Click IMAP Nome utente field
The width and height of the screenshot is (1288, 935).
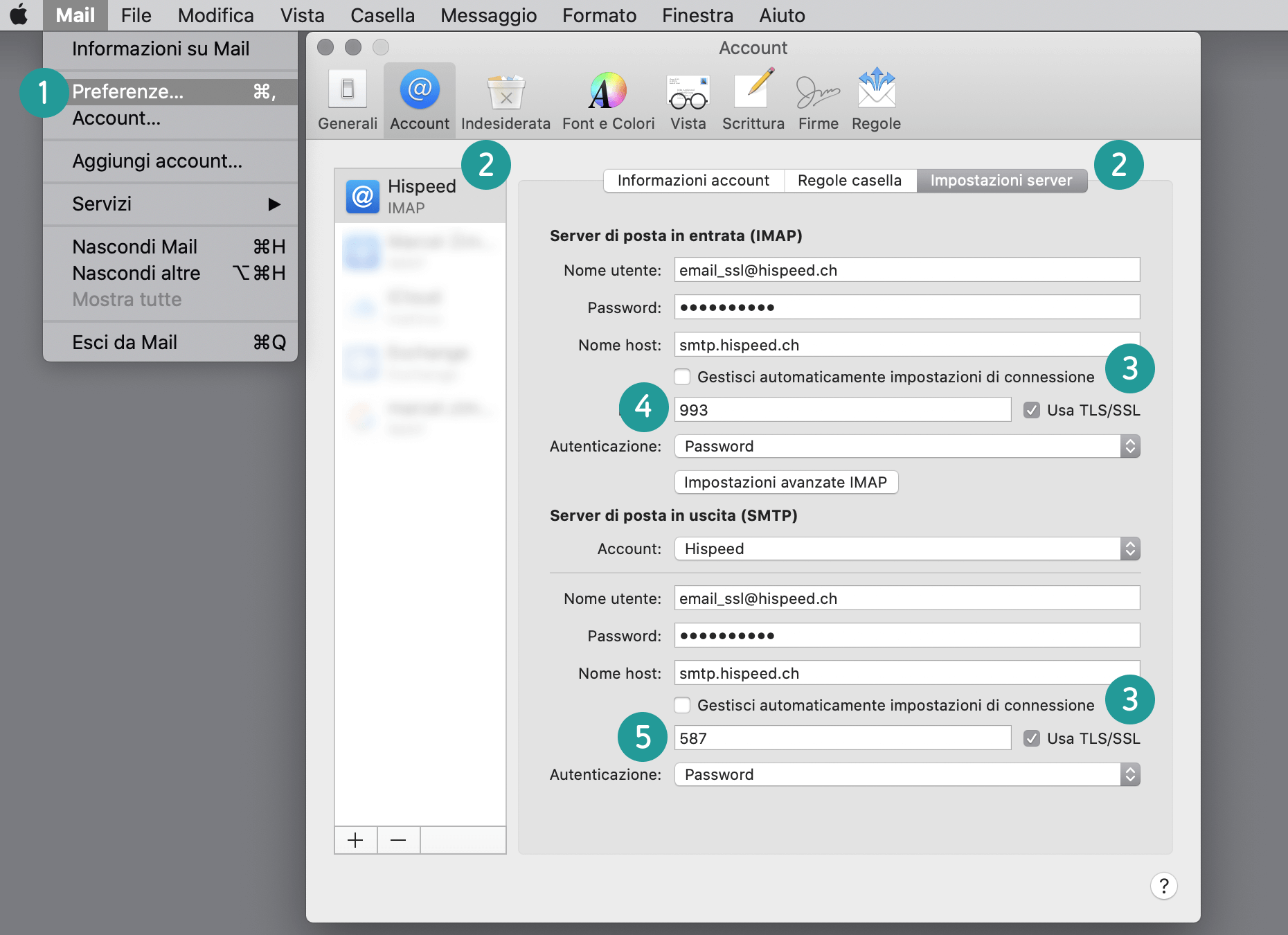907,270
